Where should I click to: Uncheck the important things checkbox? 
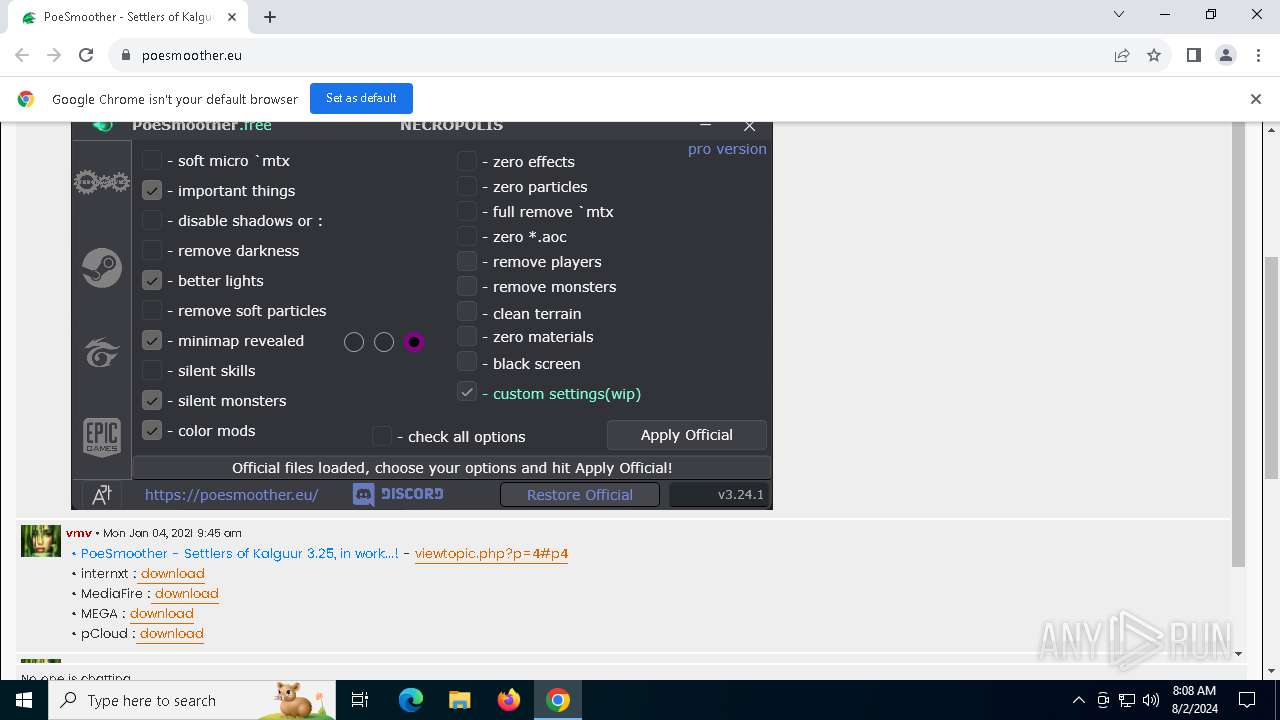[x=152, y=190]
